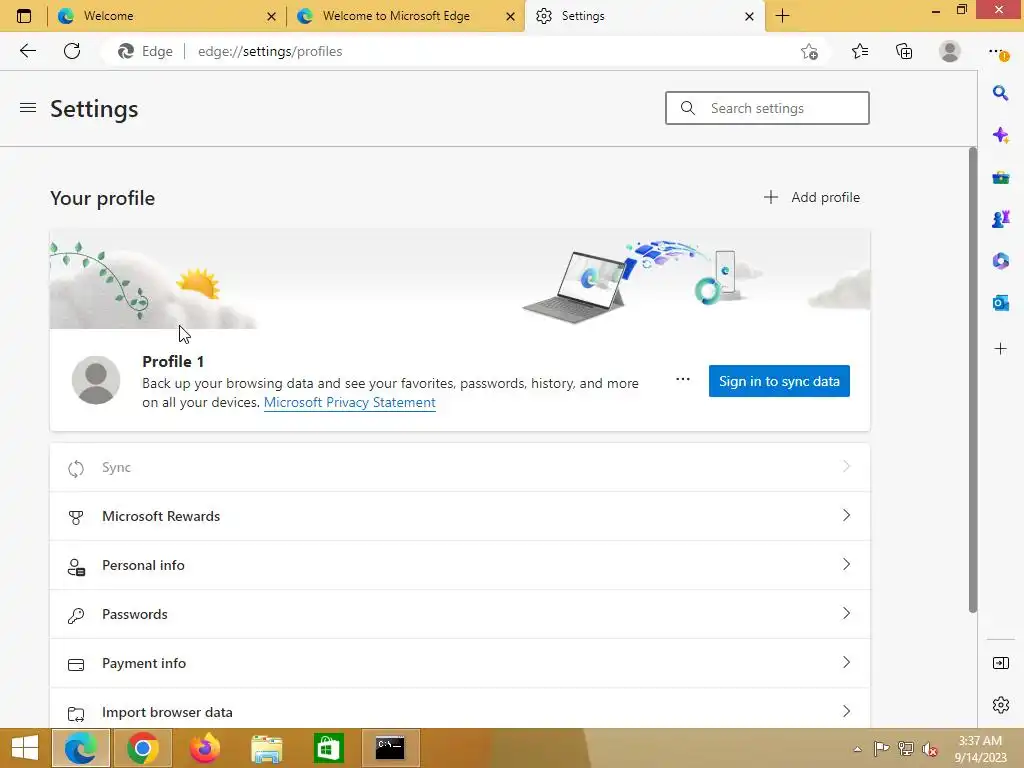The width and height of the screenshot is (1024, 768).
Task: Open the sidebar Search icon
Action: 1000,93
